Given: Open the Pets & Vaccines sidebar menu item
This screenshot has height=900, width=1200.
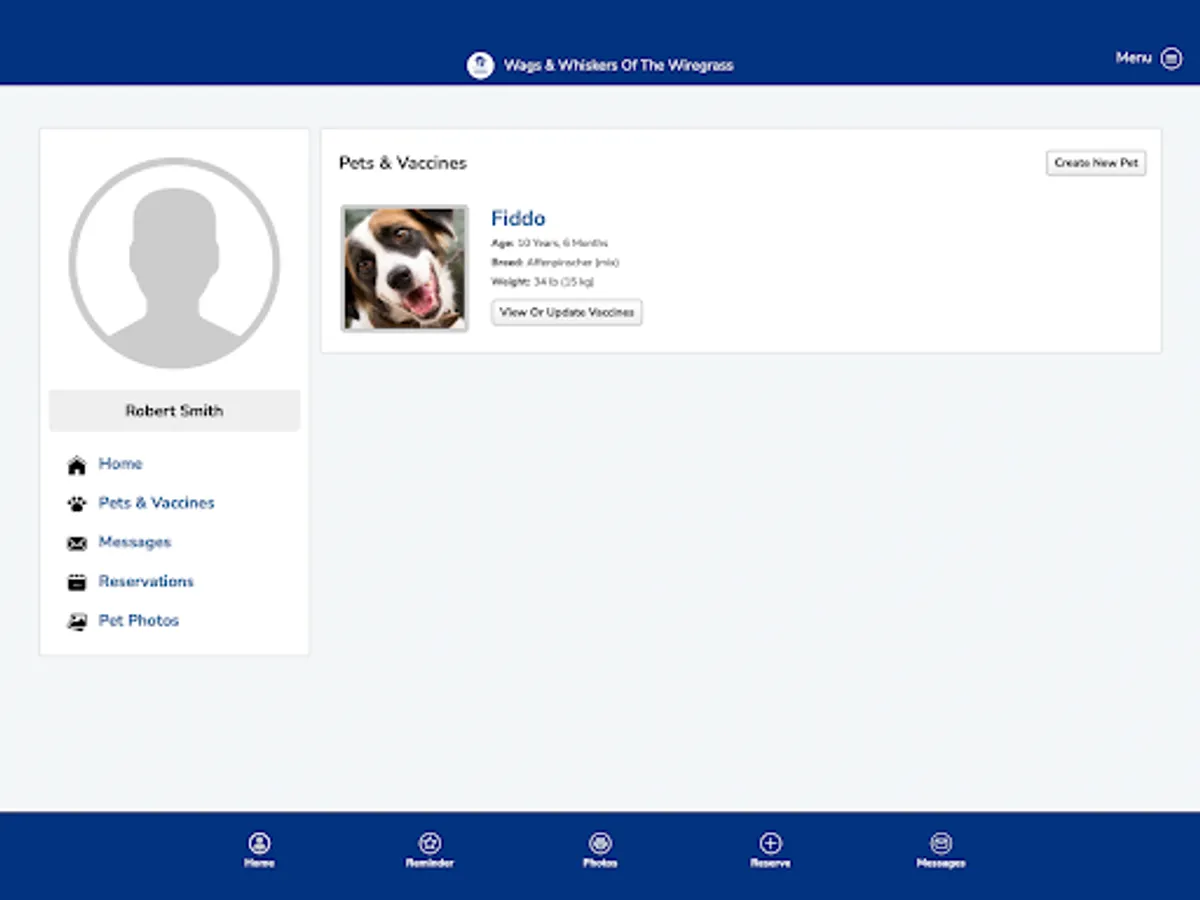Looking at the screenshot, I should (x=156, y=503).
